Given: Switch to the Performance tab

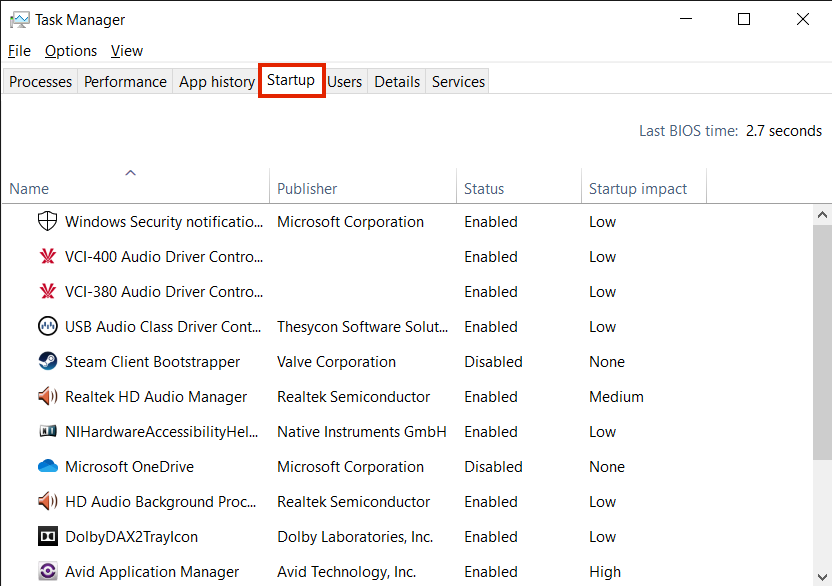Looking at the screenshot, I should click(x=125, y=82).
